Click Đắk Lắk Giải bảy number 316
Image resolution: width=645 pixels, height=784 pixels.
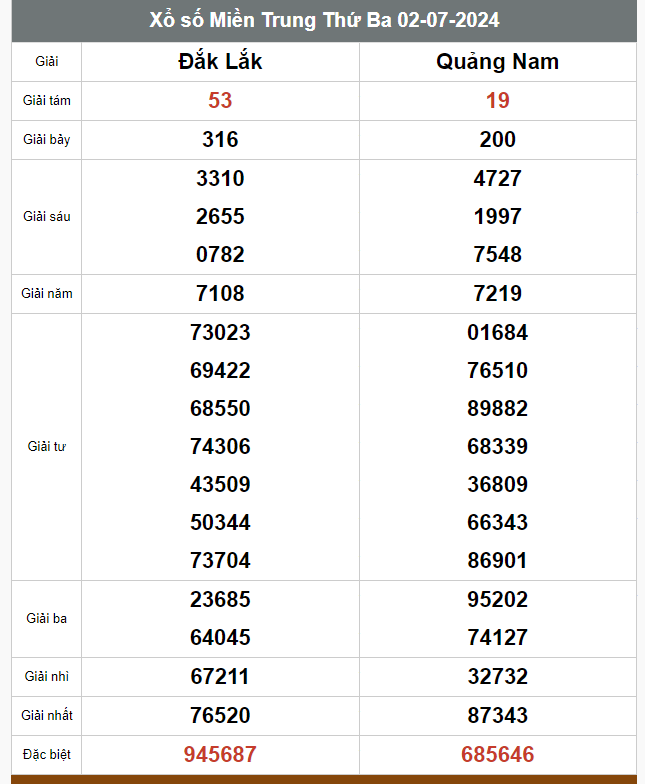[x=220, y=140]
